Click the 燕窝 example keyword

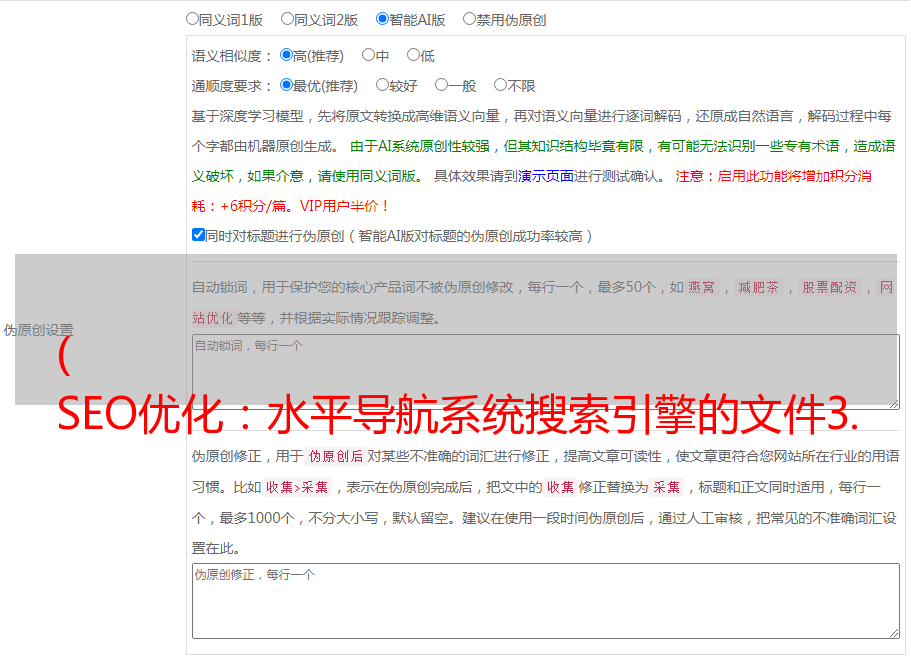pos(702,287)
